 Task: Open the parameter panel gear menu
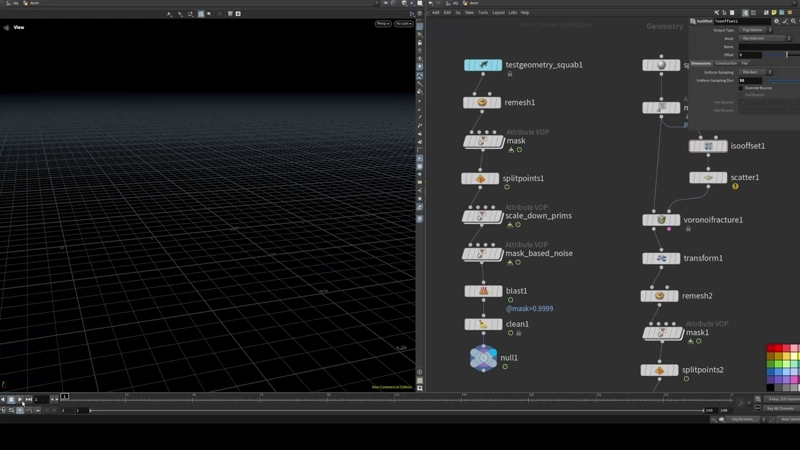pos(777,21)
